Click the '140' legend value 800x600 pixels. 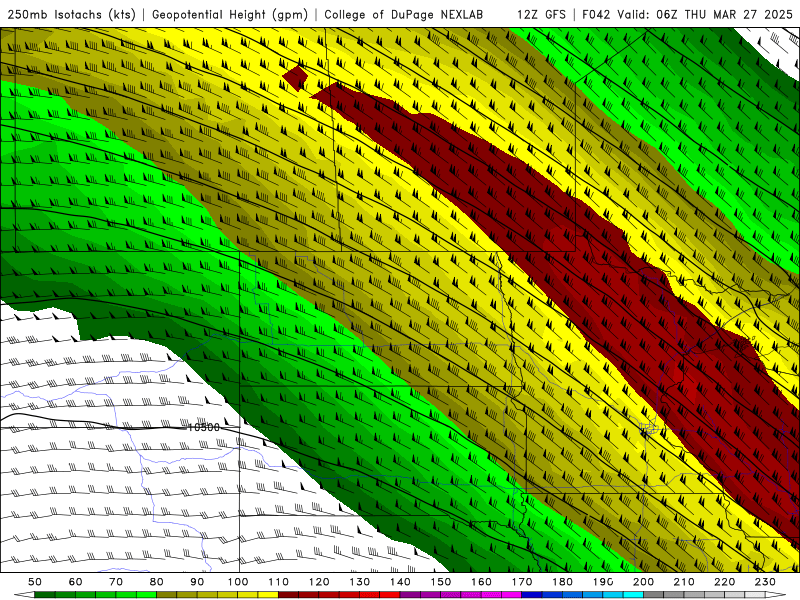click(x=400, y=582)
